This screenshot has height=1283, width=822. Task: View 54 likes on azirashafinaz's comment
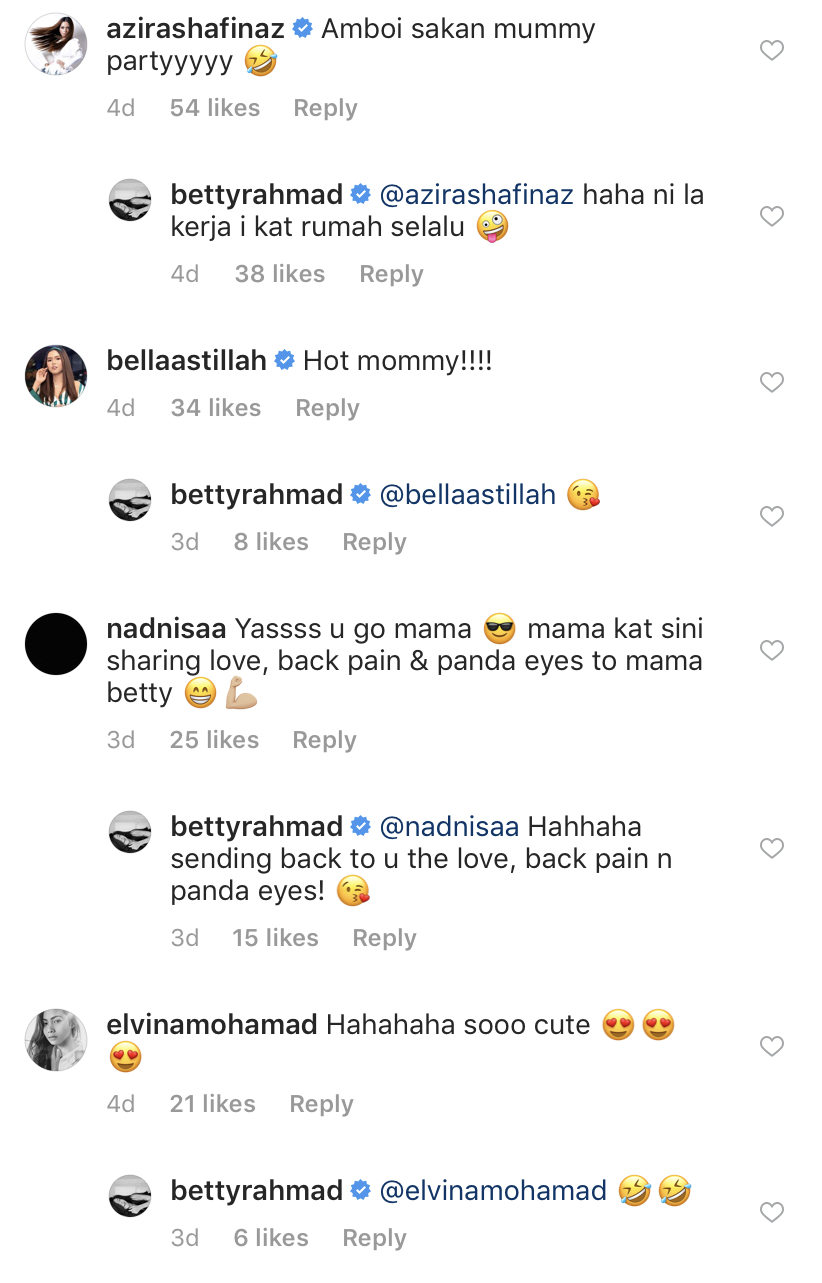(214, 108)
